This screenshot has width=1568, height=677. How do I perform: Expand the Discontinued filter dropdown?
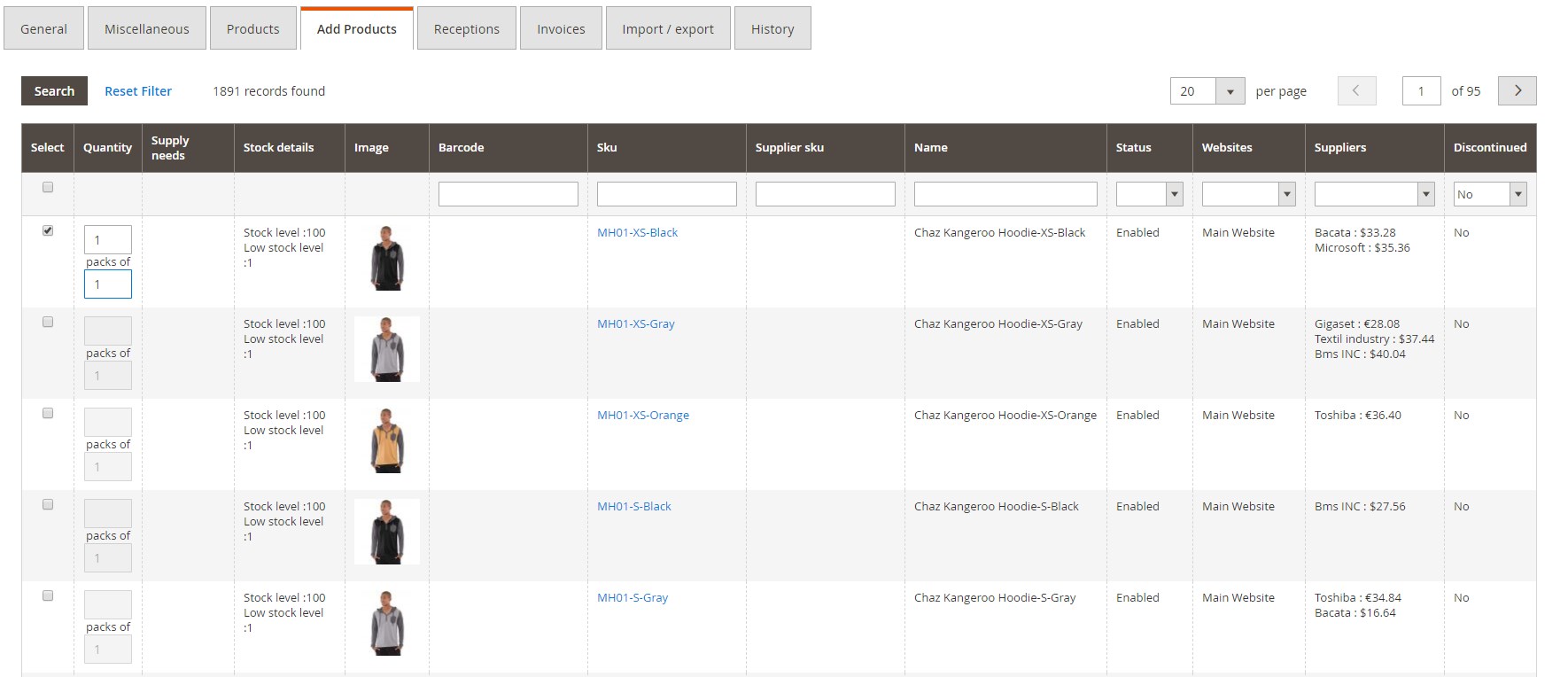(1490, 194)
